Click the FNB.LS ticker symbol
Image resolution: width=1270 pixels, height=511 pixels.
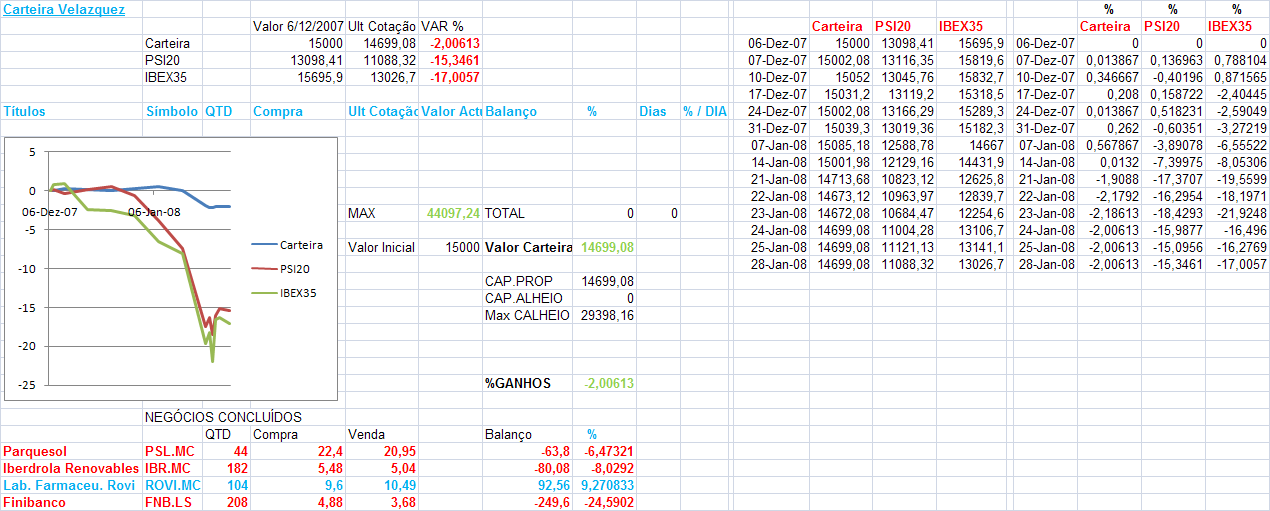pos(168,502)
